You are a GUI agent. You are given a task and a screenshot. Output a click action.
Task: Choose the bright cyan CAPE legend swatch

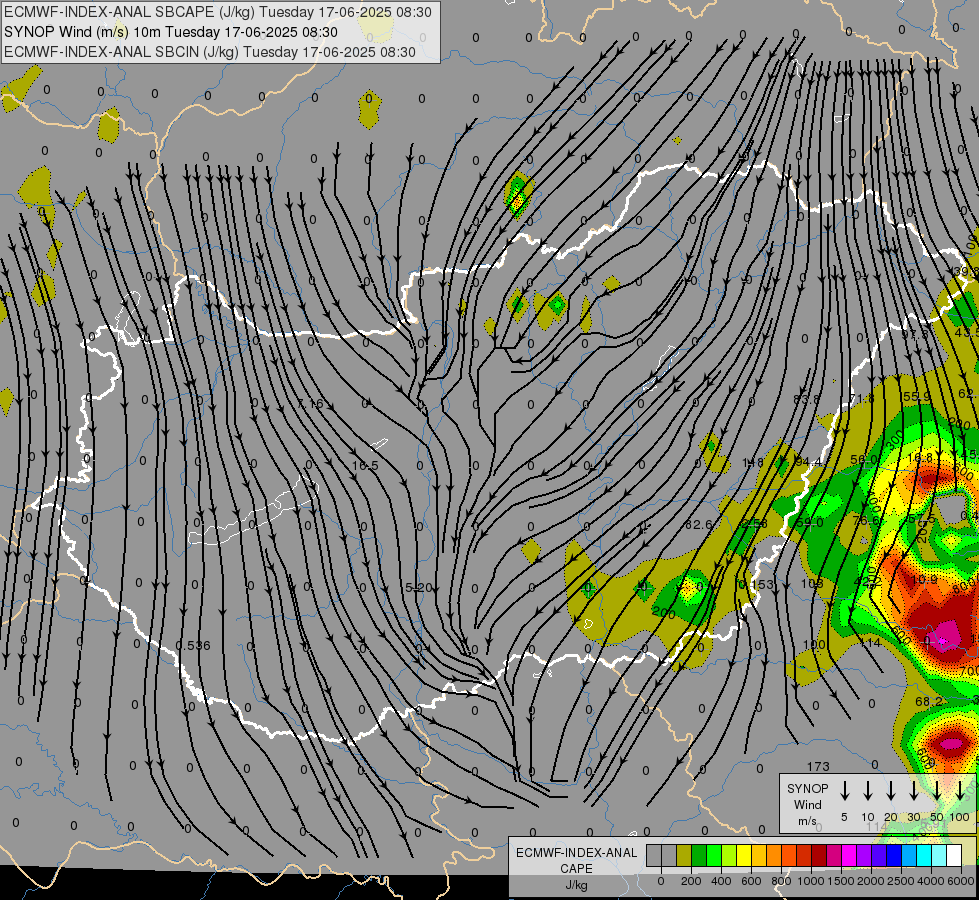pyautogui.click(x=925, y=855)
